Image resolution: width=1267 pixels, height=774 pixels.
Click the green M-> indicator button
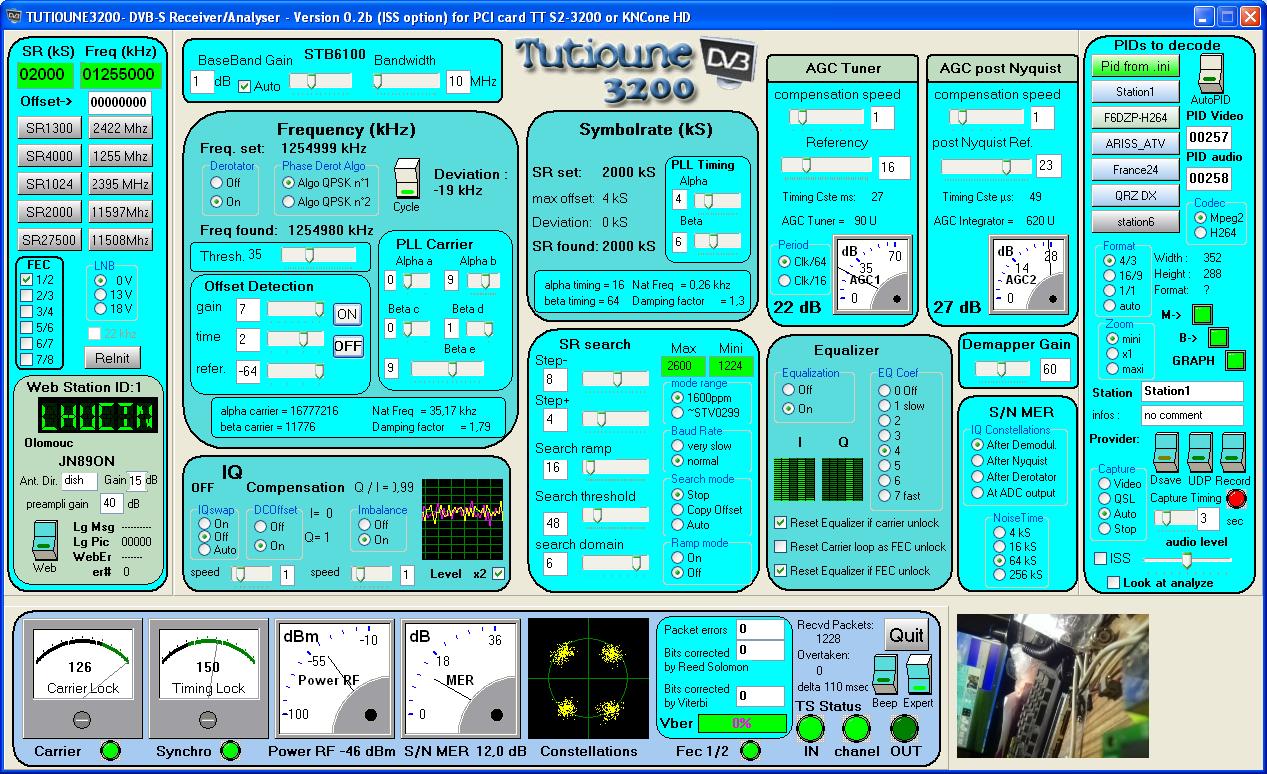coord(1202,315)
